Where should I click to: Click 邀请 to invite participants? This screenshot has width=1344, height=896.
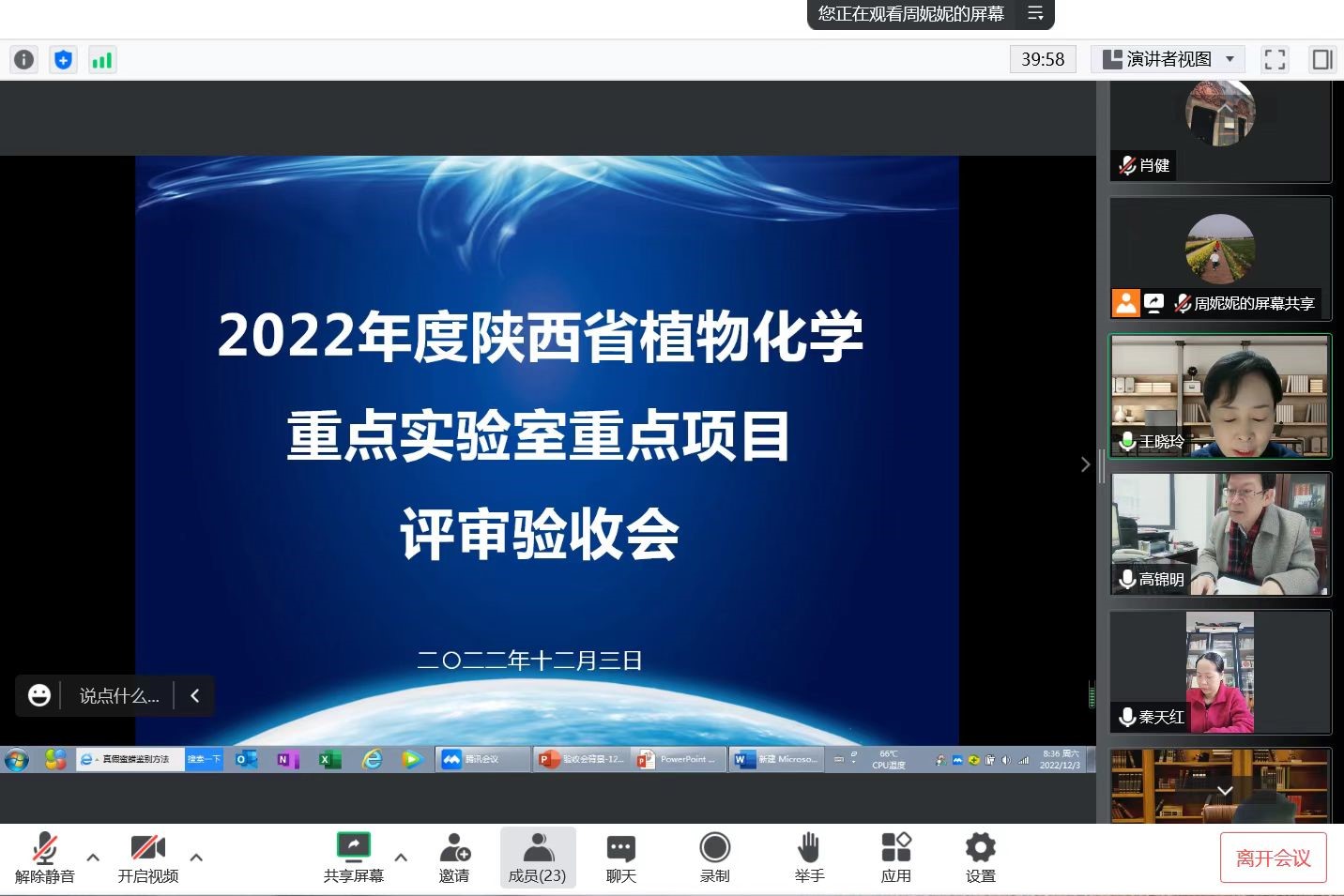(x=454, y=858)
